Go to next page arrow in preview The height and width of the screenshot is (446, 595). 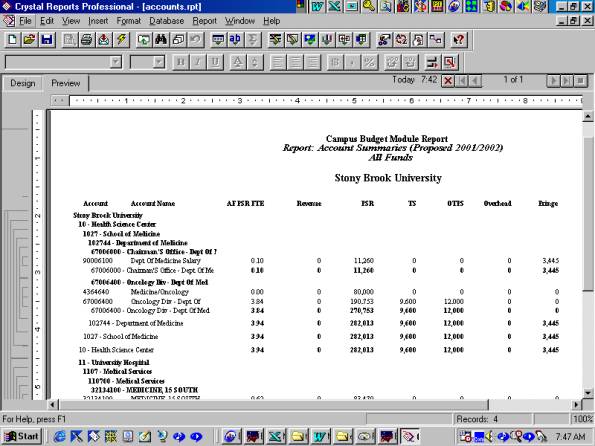[553, 80]
